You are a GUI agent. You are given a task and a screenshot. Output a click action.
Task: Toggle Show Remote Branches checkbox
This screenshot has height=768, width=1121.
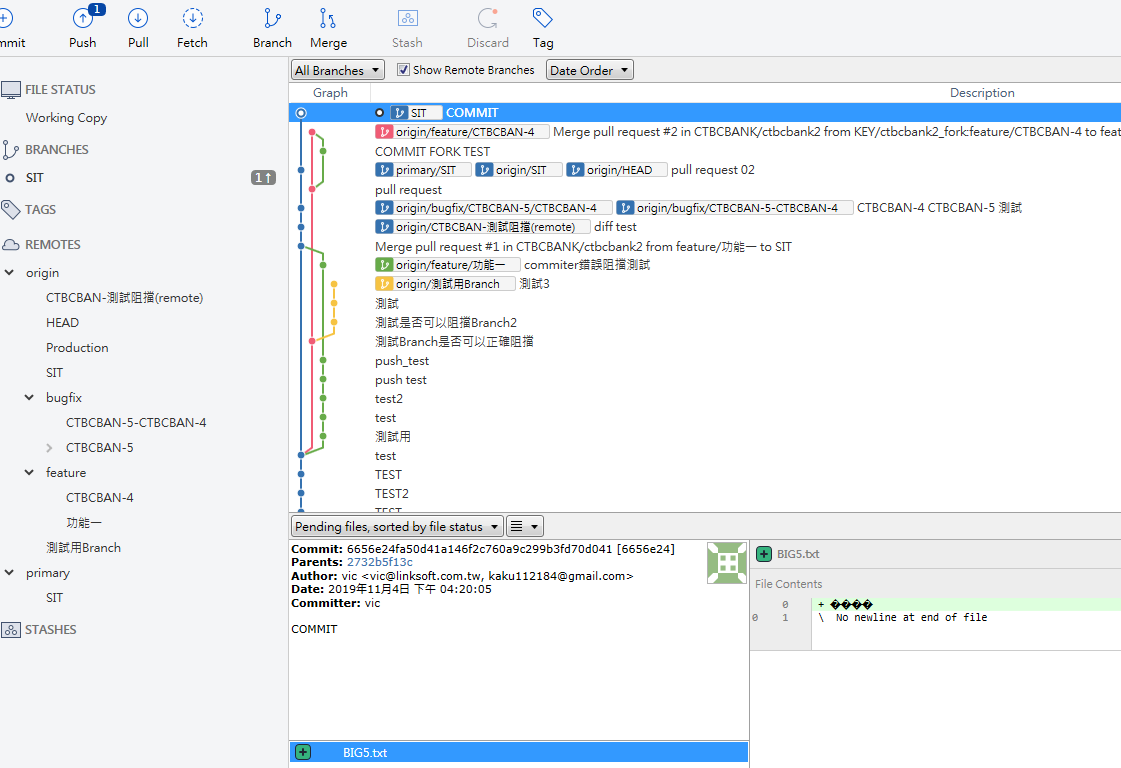(403, 69)
